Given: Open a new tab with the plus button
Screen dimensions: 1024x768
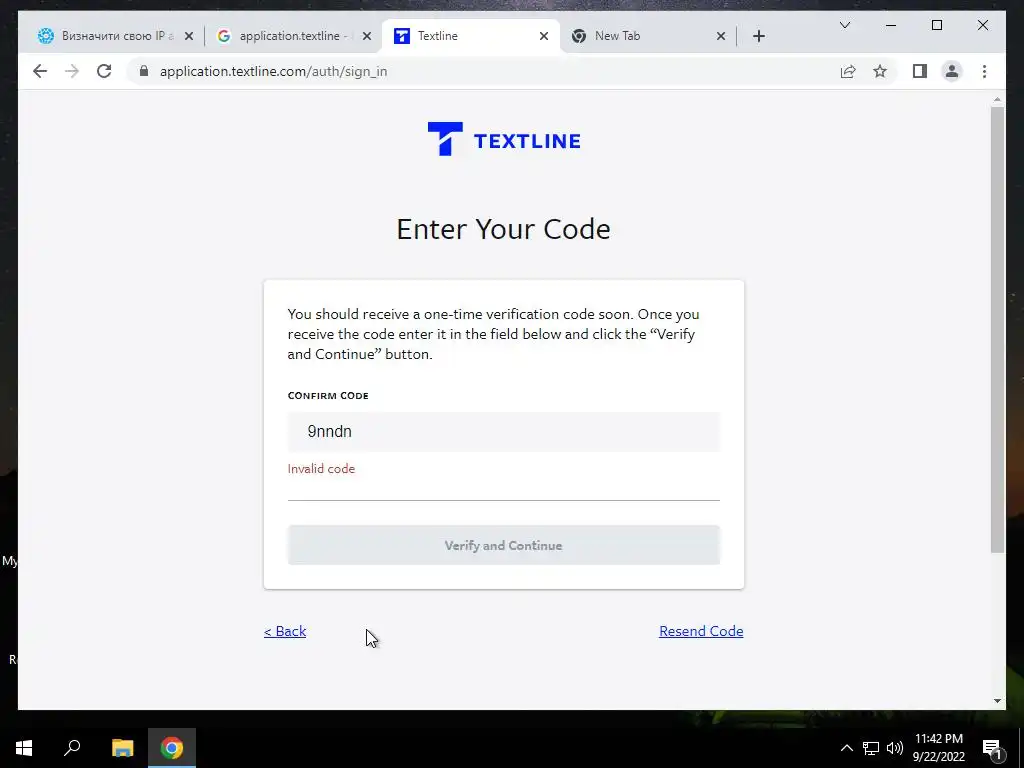Looking at the screenshot, I should (758, 36).
